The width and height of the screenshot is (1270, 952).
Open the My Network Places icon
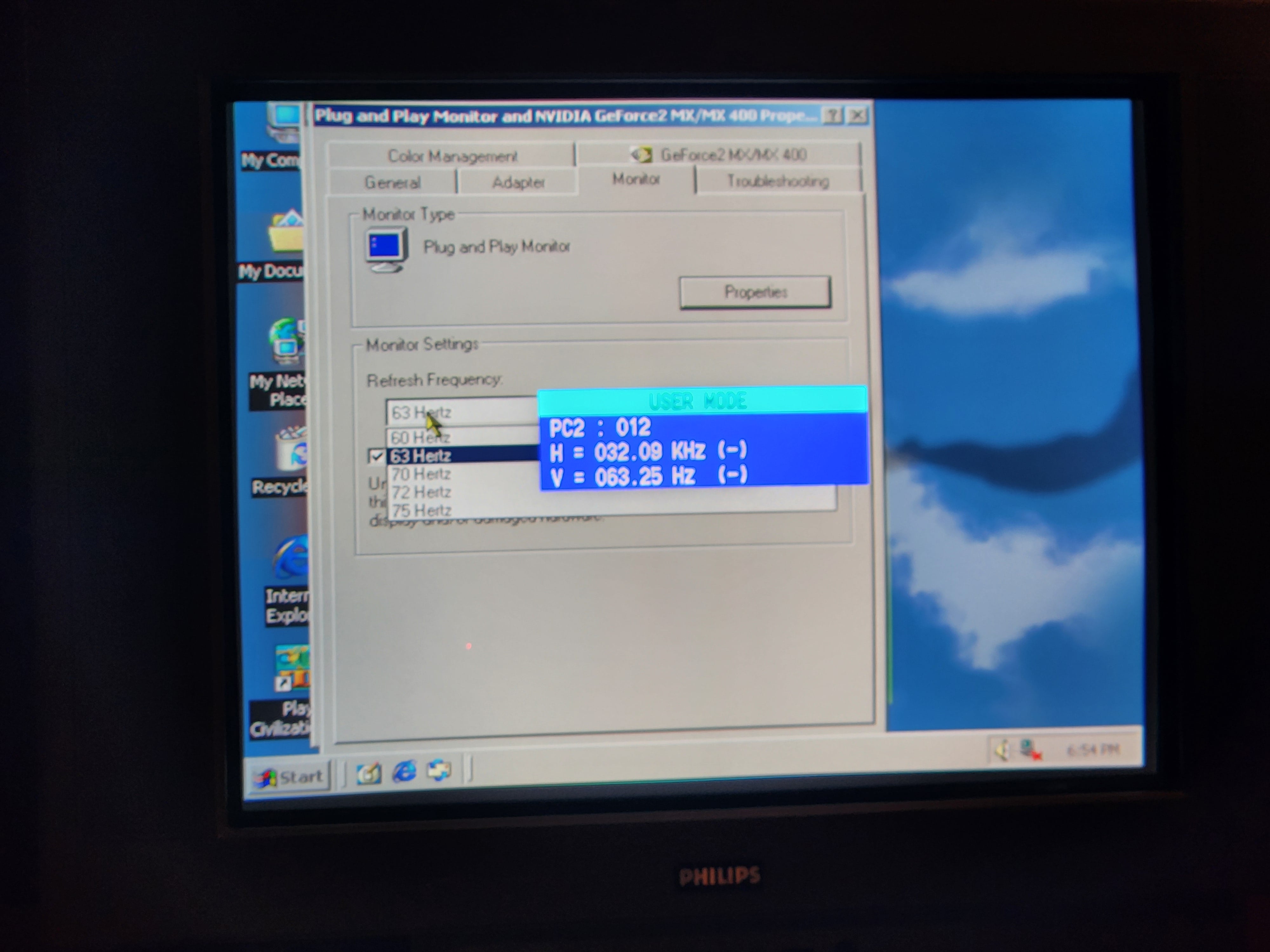(x=286, y=341)
